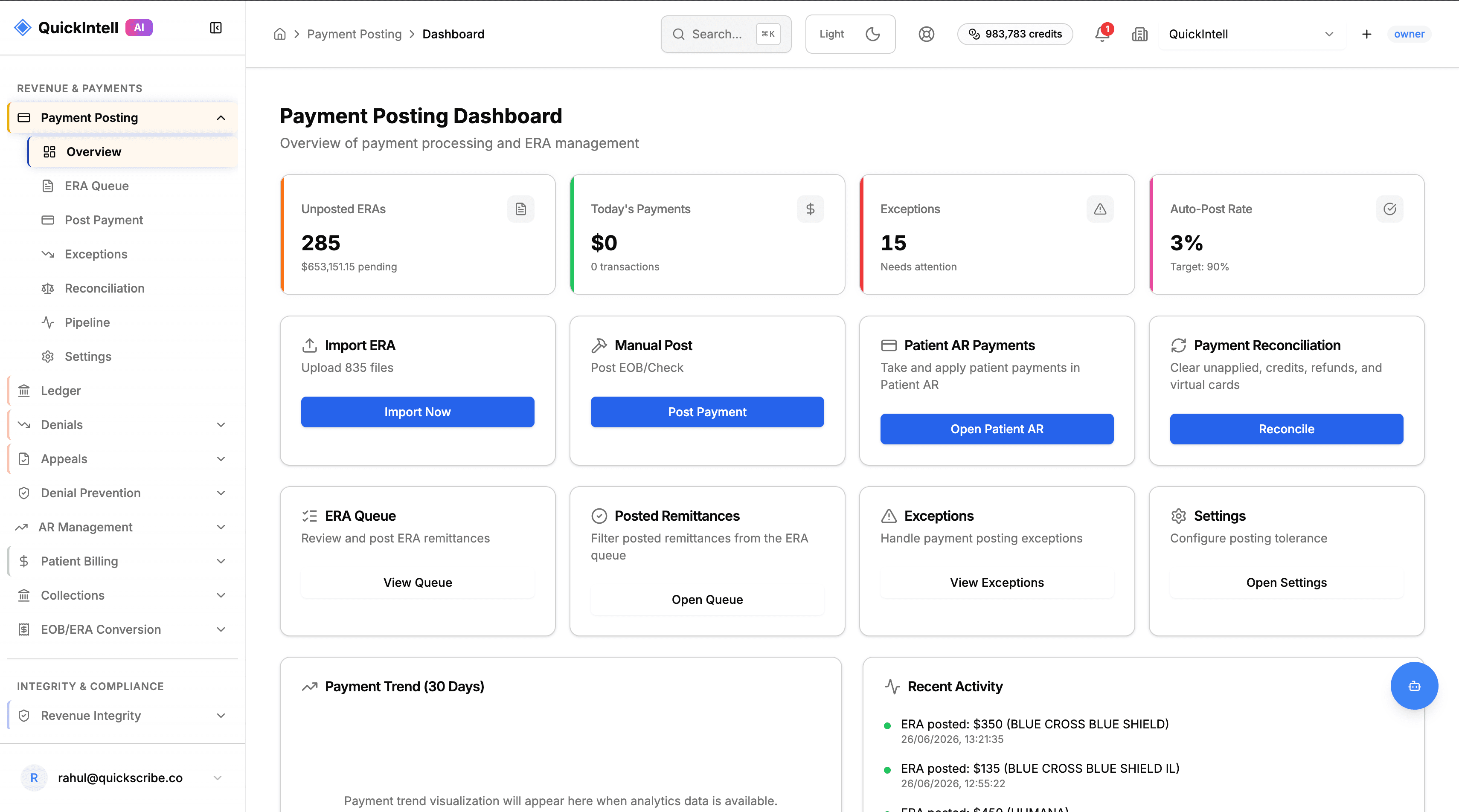This screenshot has height=812, width=1459.
Task: Click the Open Patient AR button
Action: pyautogui.click(x=997, y=429)
